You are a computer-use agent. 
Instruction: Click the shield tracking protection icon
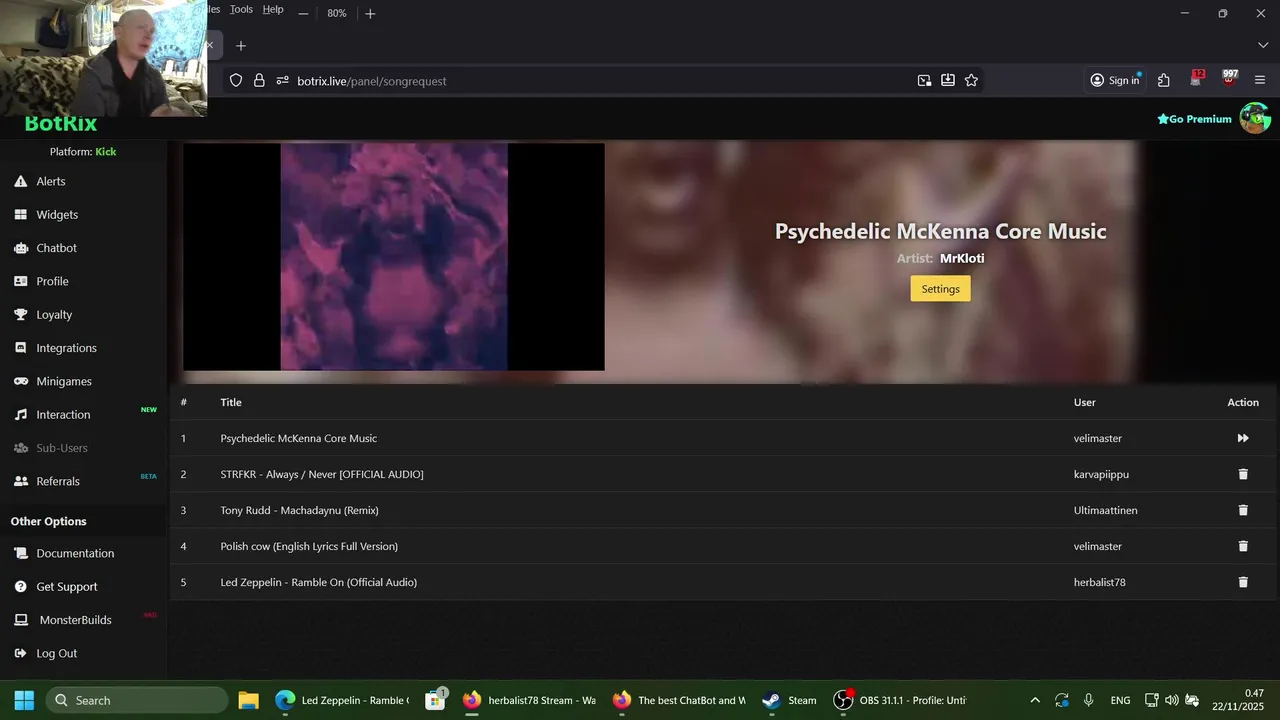point(236,81)
